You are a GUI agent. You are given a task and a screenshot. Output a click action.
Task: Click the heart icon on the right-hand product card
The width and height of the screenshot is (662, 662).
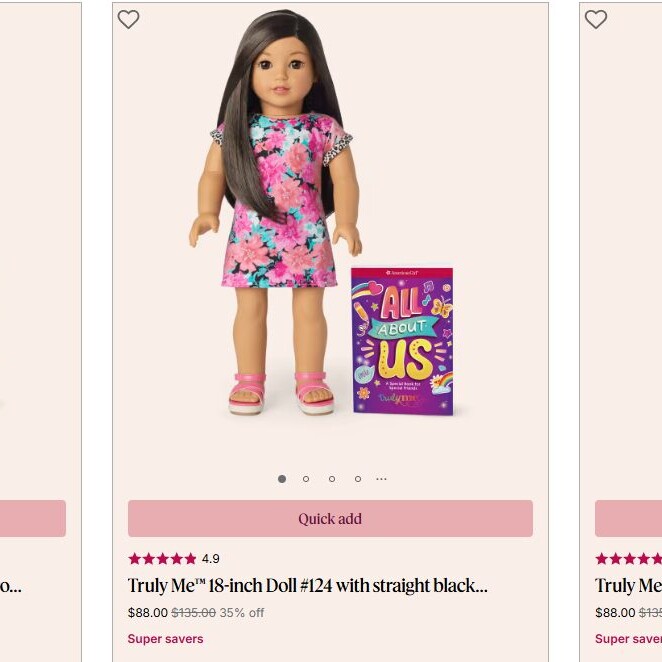tap(596, 19)
